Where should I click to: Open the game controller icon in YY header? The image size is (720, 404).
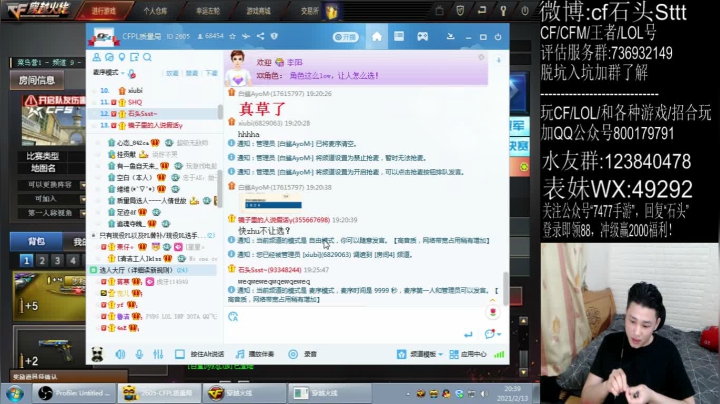click(422, 36)
